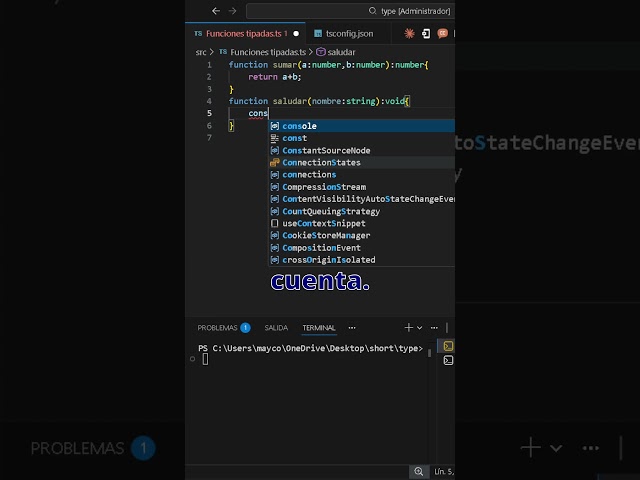Open the launch profile dropdown chevron
Viewport: 640px width, 480px height.
click(419, 328)
